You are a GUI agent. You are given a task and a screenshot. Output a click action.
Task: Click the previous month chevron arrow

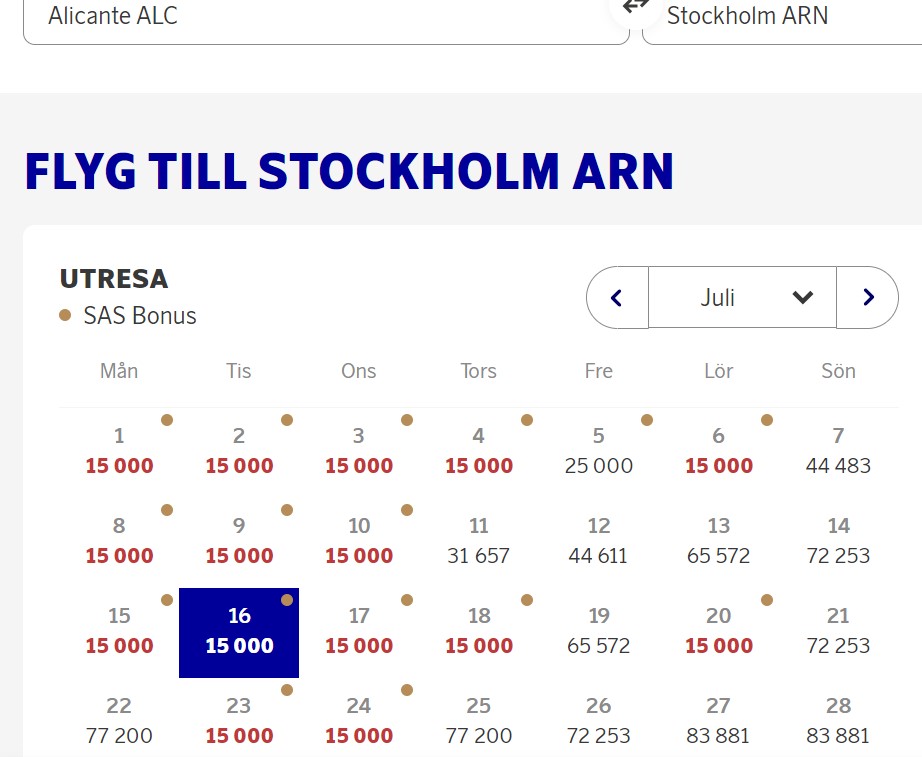pyautogui.click(x=617, y=297)
